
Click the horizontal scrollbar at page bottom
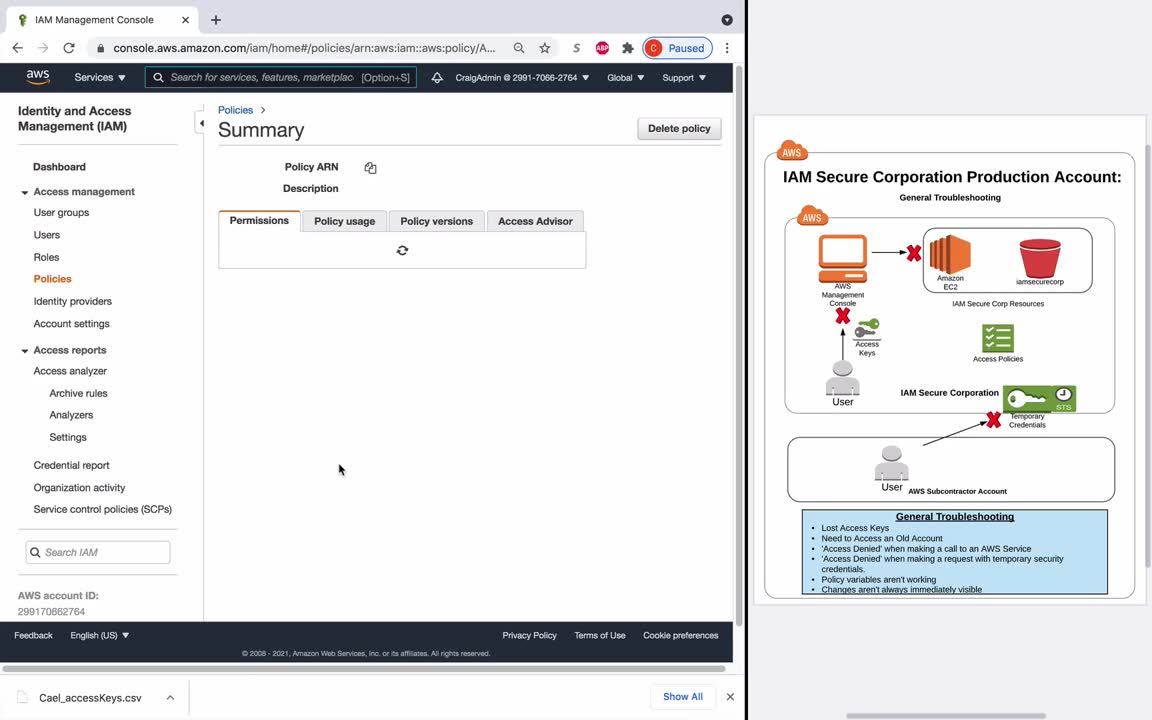coord(364,669)
